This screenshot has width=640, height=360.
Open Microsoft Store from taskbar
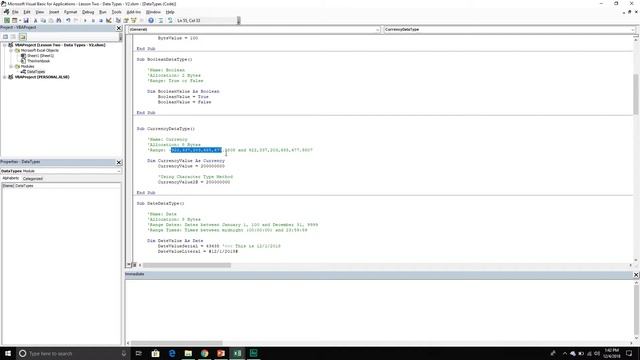click(x=155, y=353)
